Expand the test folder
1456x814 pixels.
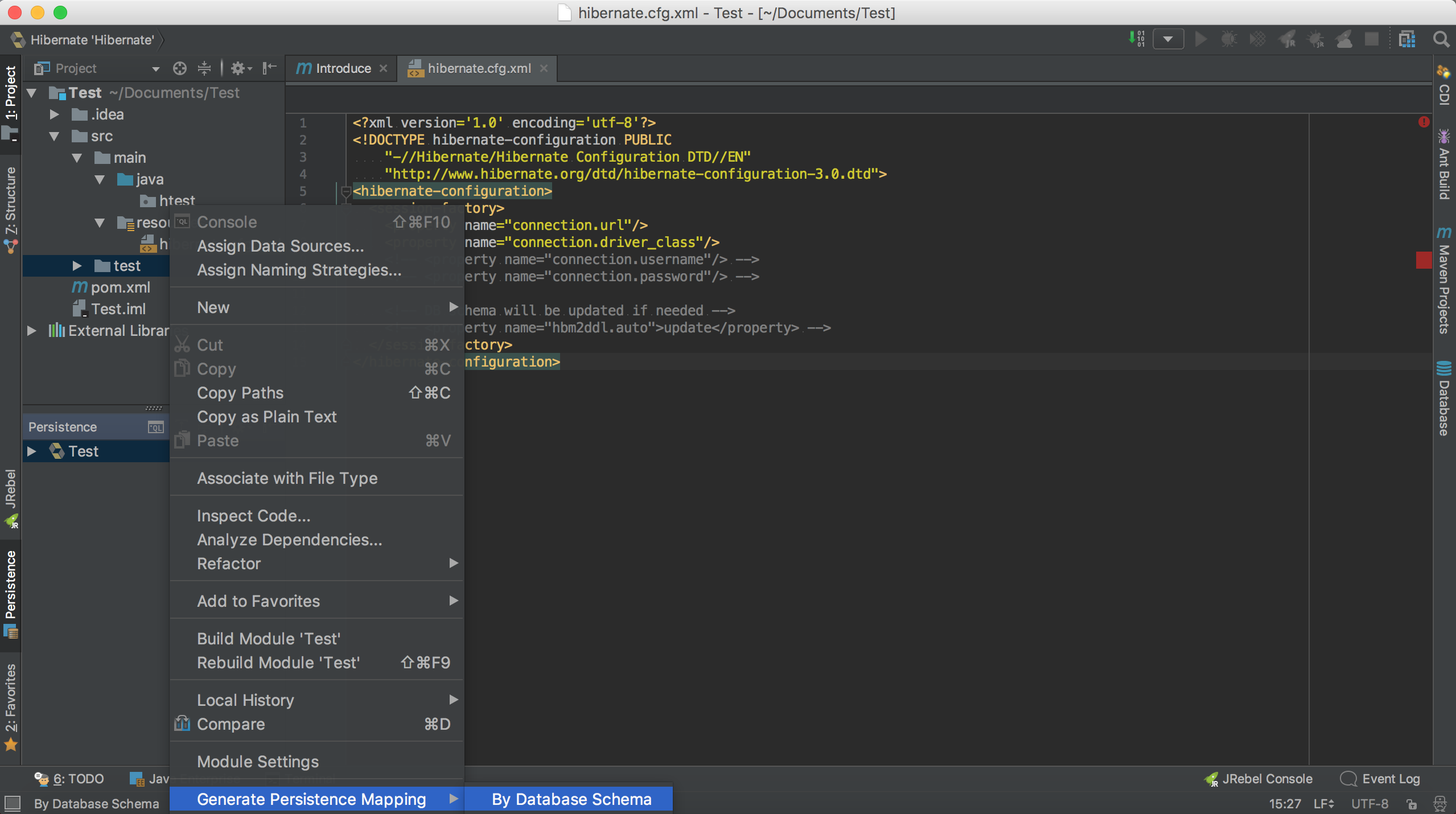[x=77, y=266]
